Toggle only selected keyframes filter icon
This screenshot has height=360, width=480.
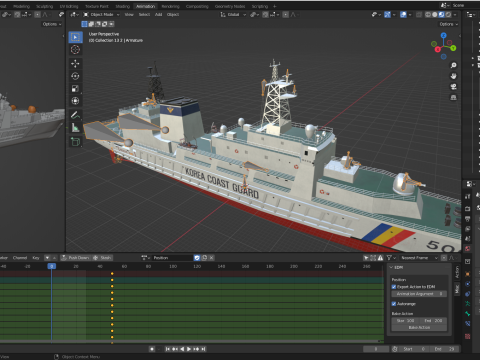[x=366, y=258]
